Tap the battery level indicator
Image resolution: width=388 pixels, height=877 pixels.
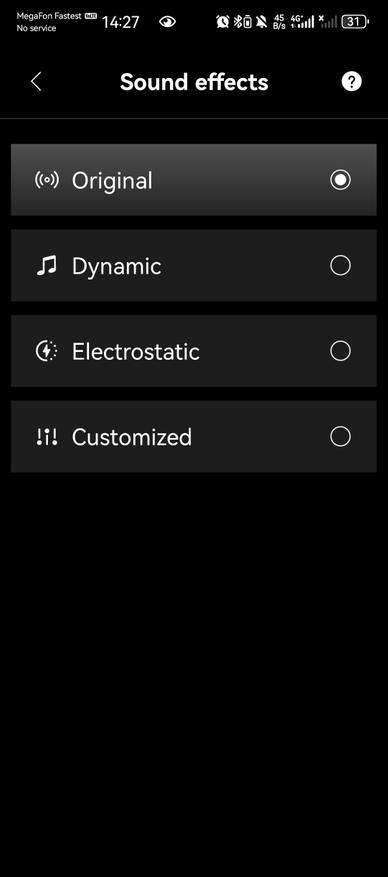(x=355, y=22)
